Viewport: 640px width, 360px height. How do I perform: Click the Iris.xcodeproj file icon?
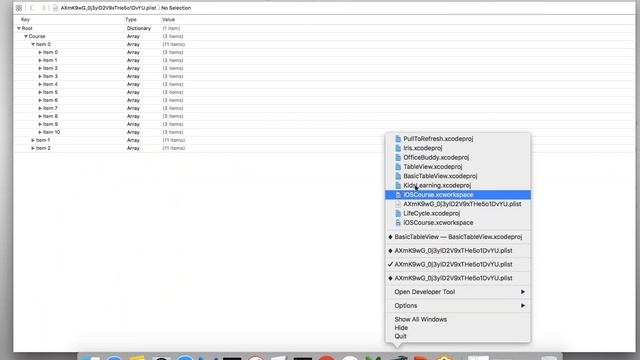(398, 148)
